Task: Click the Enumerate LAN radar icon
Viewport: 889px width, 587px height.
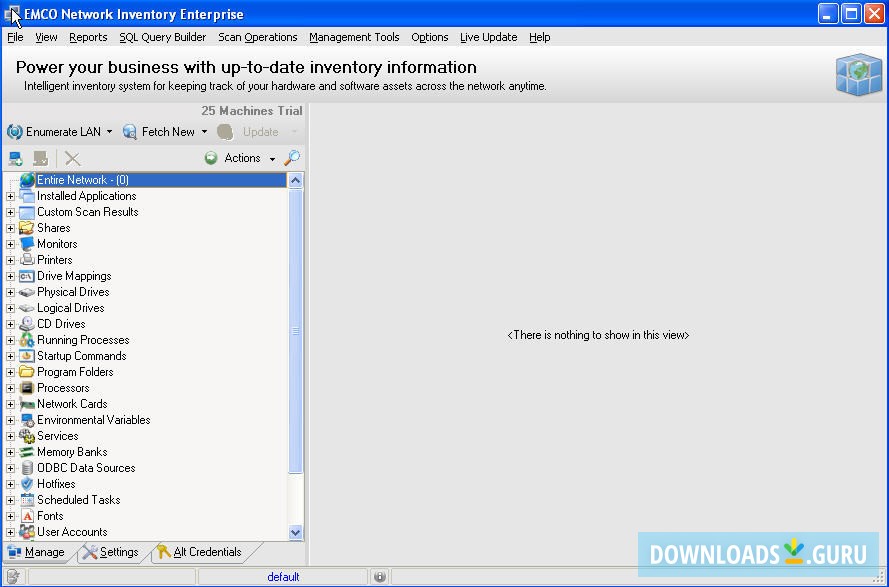Action: [15, 132]
